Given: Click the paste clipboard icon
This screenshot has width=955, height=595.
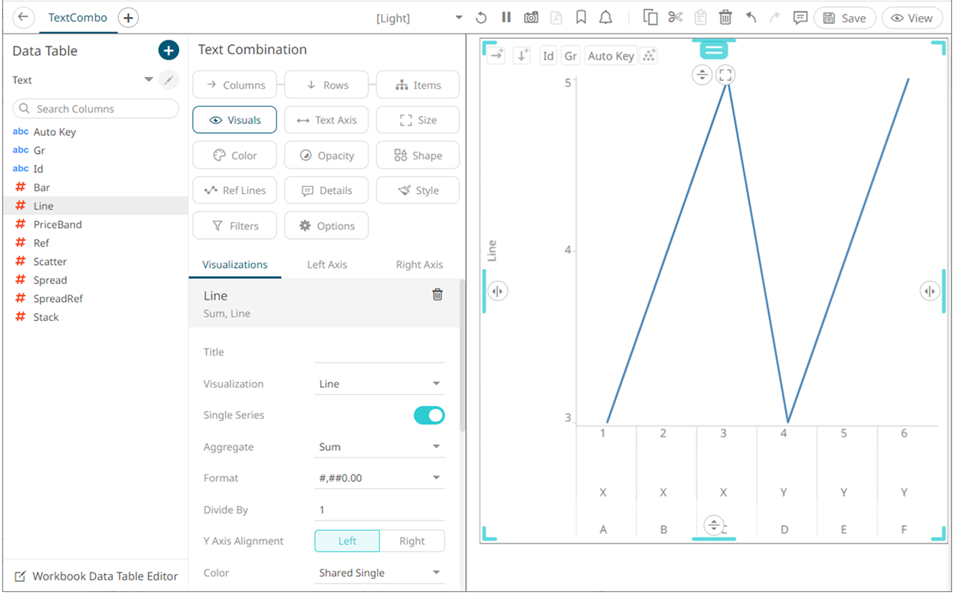Looking at the screenshot, I should point(700,18).
